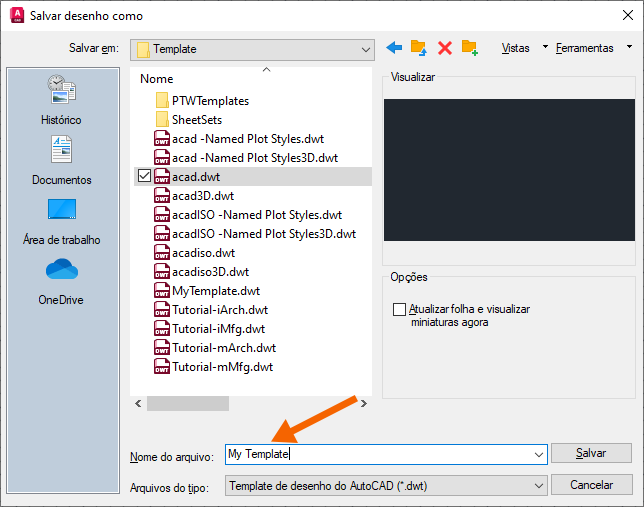
Task: Expand the Salvar em folder dropdown
Action: pos(366,50)
